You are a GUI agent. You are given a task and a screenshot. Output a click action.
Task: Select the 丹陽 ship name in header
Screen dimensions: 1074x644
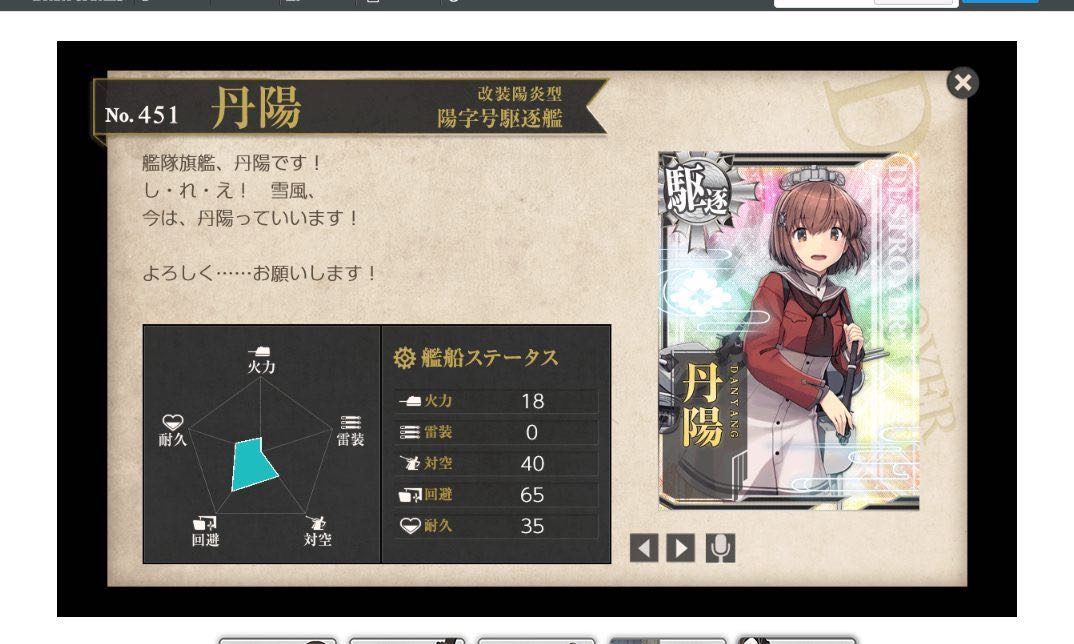point(256,108)
